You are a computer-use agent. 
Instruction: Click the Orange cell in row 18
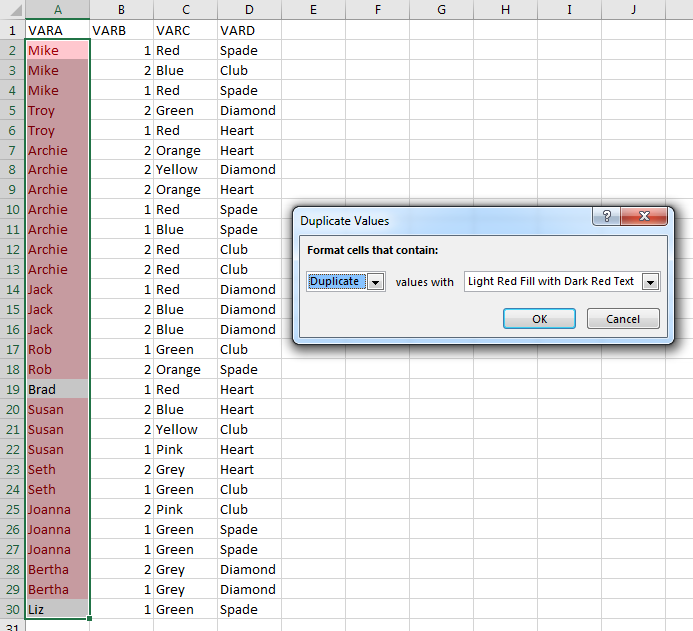(x=186, y=369)
